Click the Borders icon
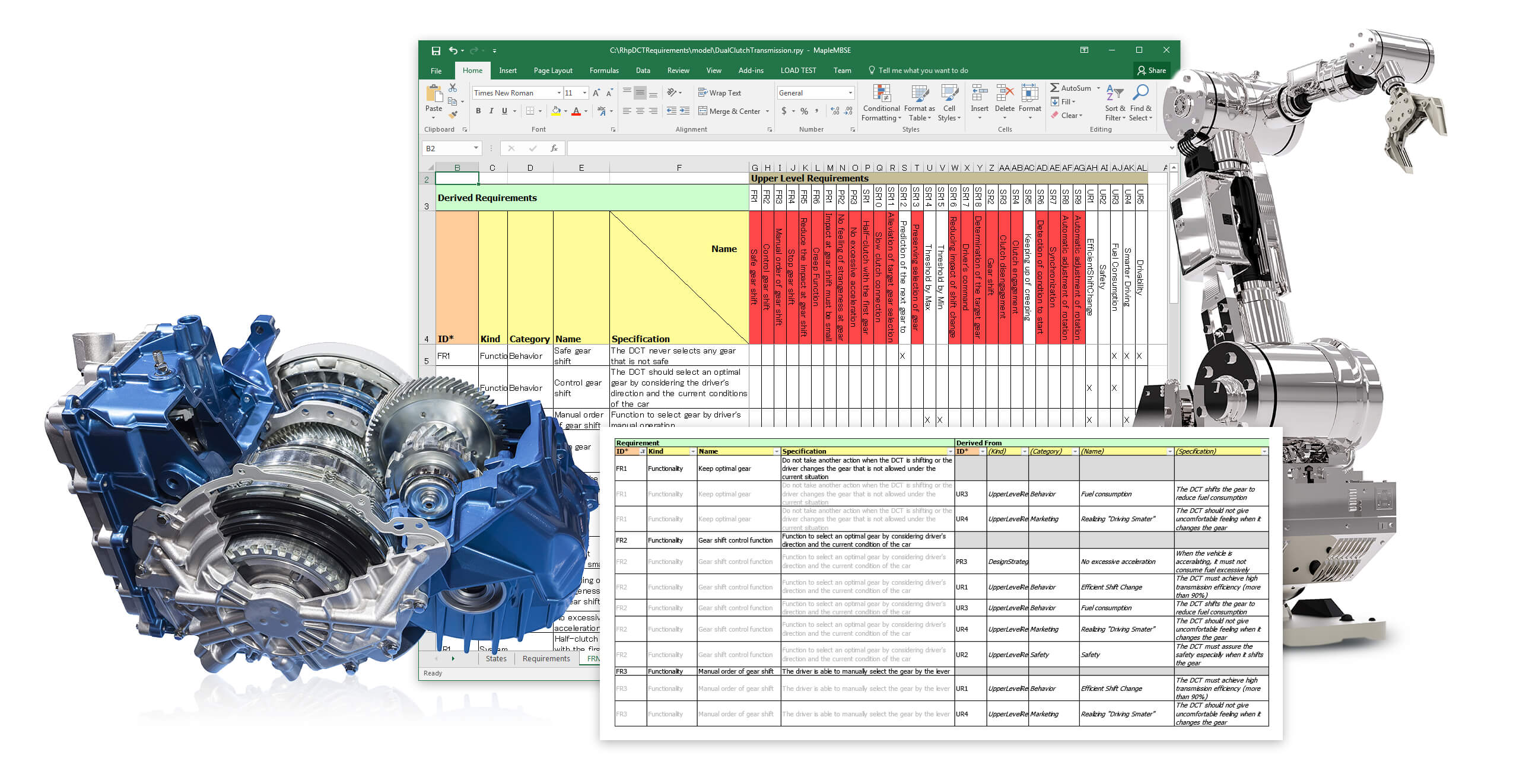This screenshot has height=784, width=1513. pos(530,111)
